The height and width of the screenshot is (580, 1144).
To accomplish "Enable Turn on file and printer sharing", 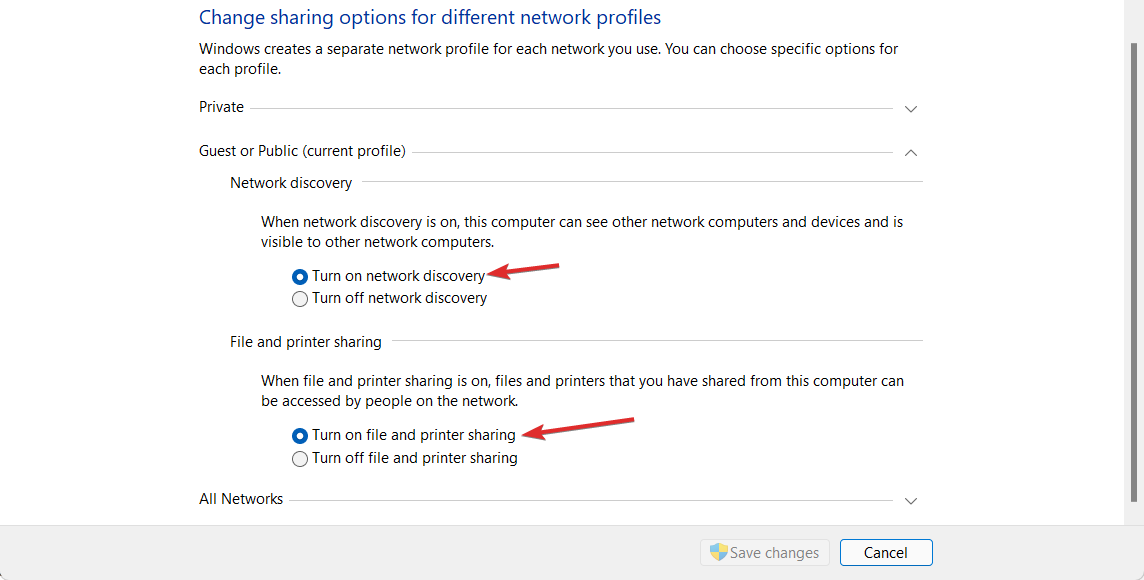I will point(300,435).
